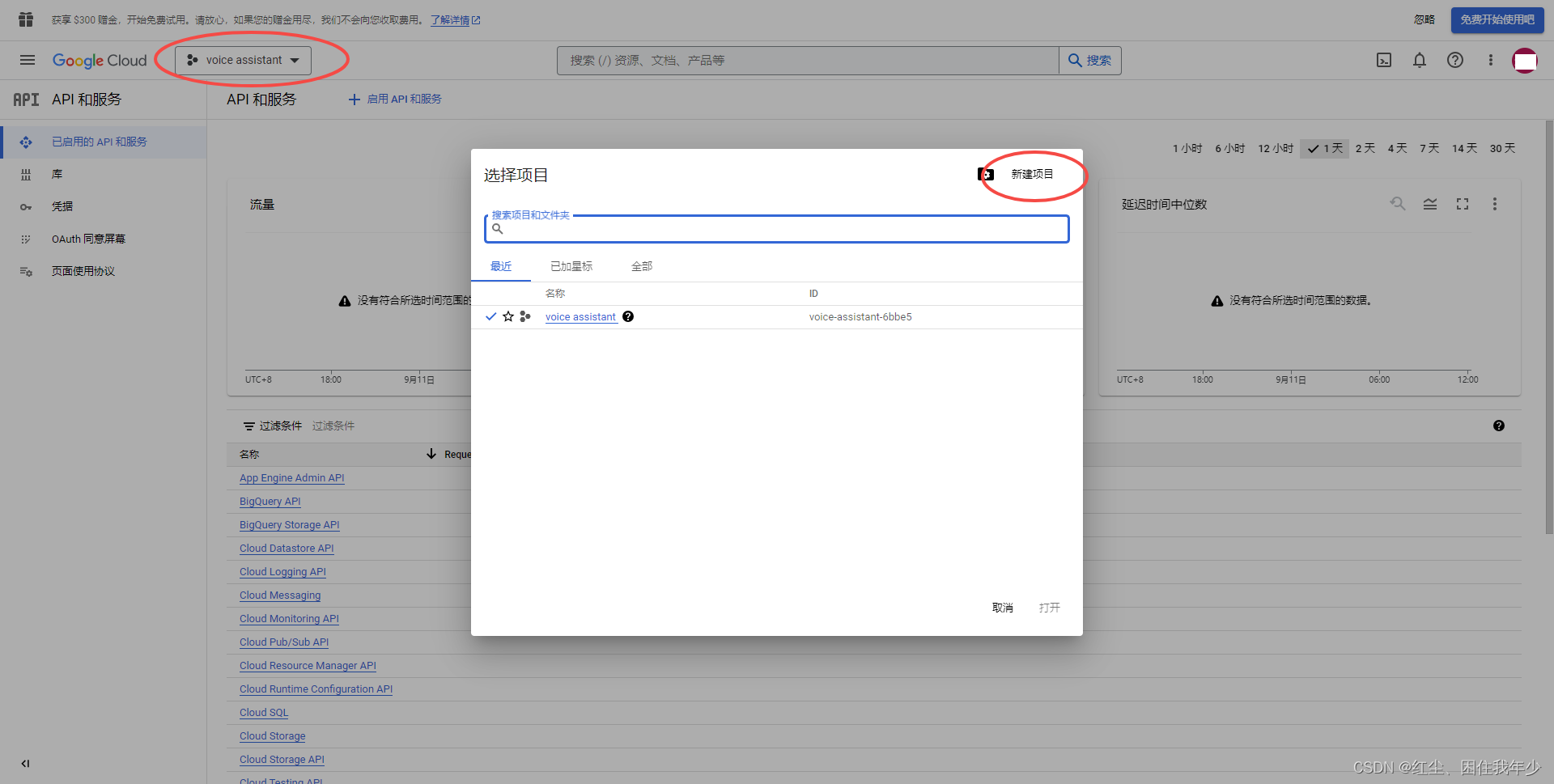Focus the project and folder search field
The width and height of the screenshot is (1554, 784).
777,229
